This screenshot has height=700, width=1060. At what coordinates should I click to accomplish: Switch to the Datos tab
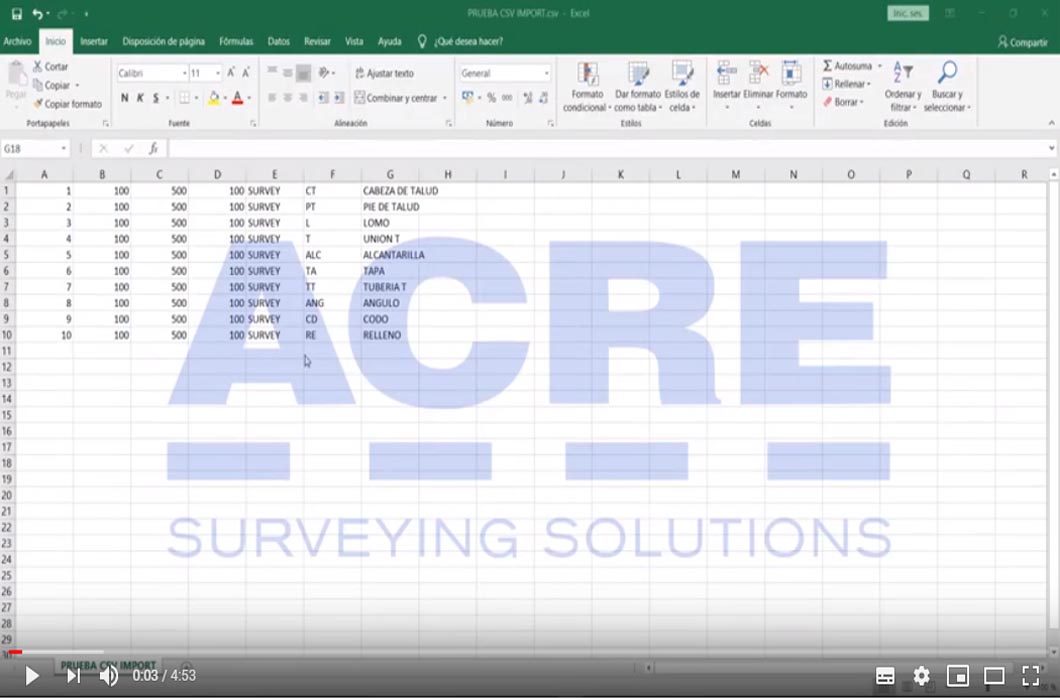pos(279,41)
